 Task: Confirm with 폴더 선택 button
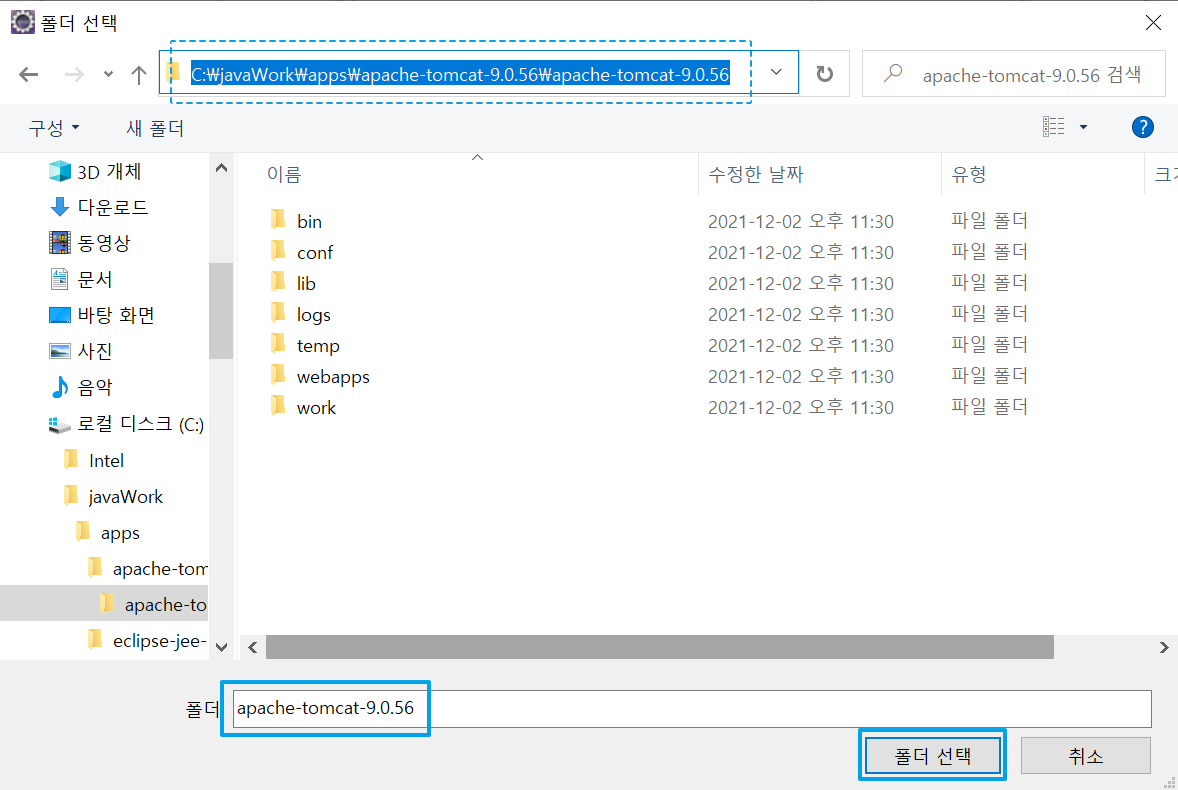932,755
